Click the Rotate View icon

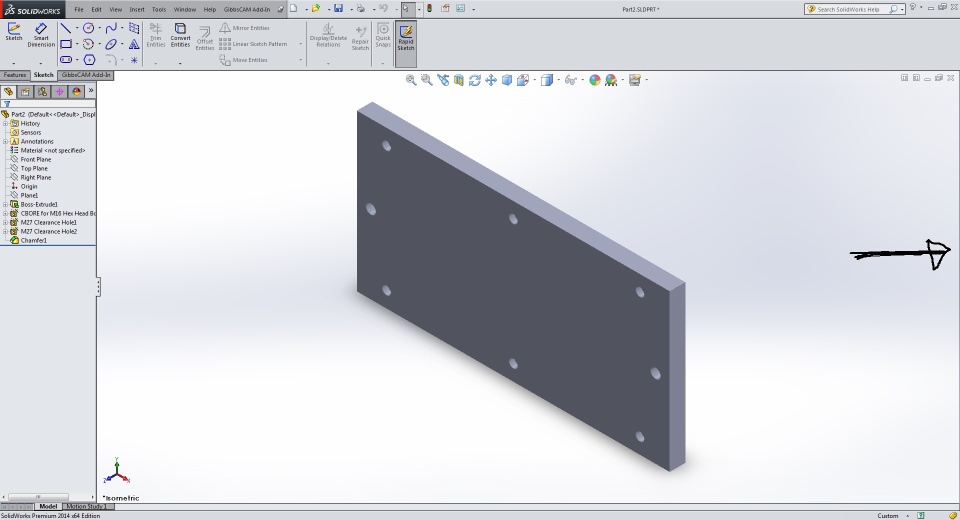[x=474, y=80]
